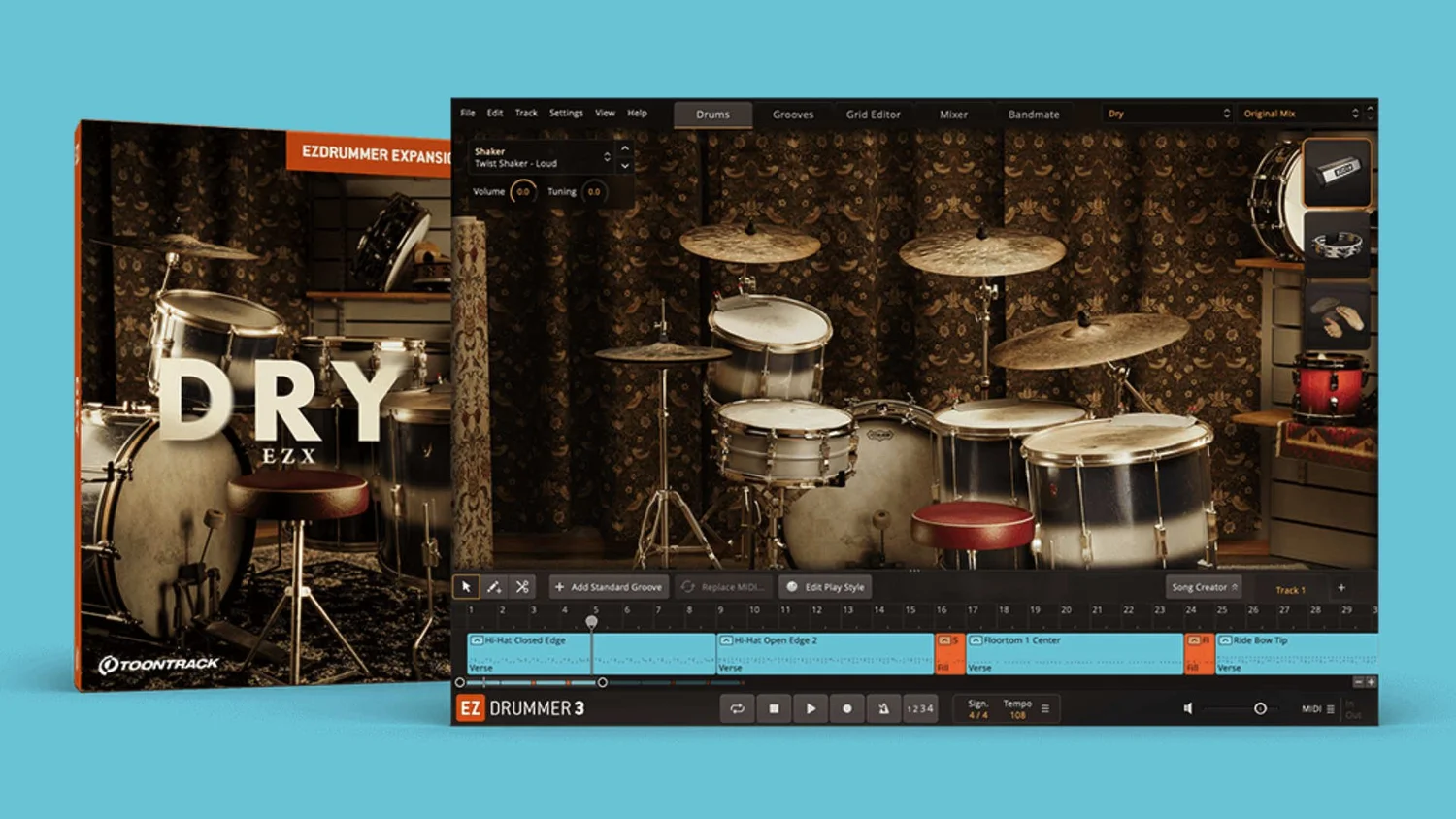The image size is (1456, 819).
Task: Select the Floortom 1 Center clip
Action: point(1075,654)
